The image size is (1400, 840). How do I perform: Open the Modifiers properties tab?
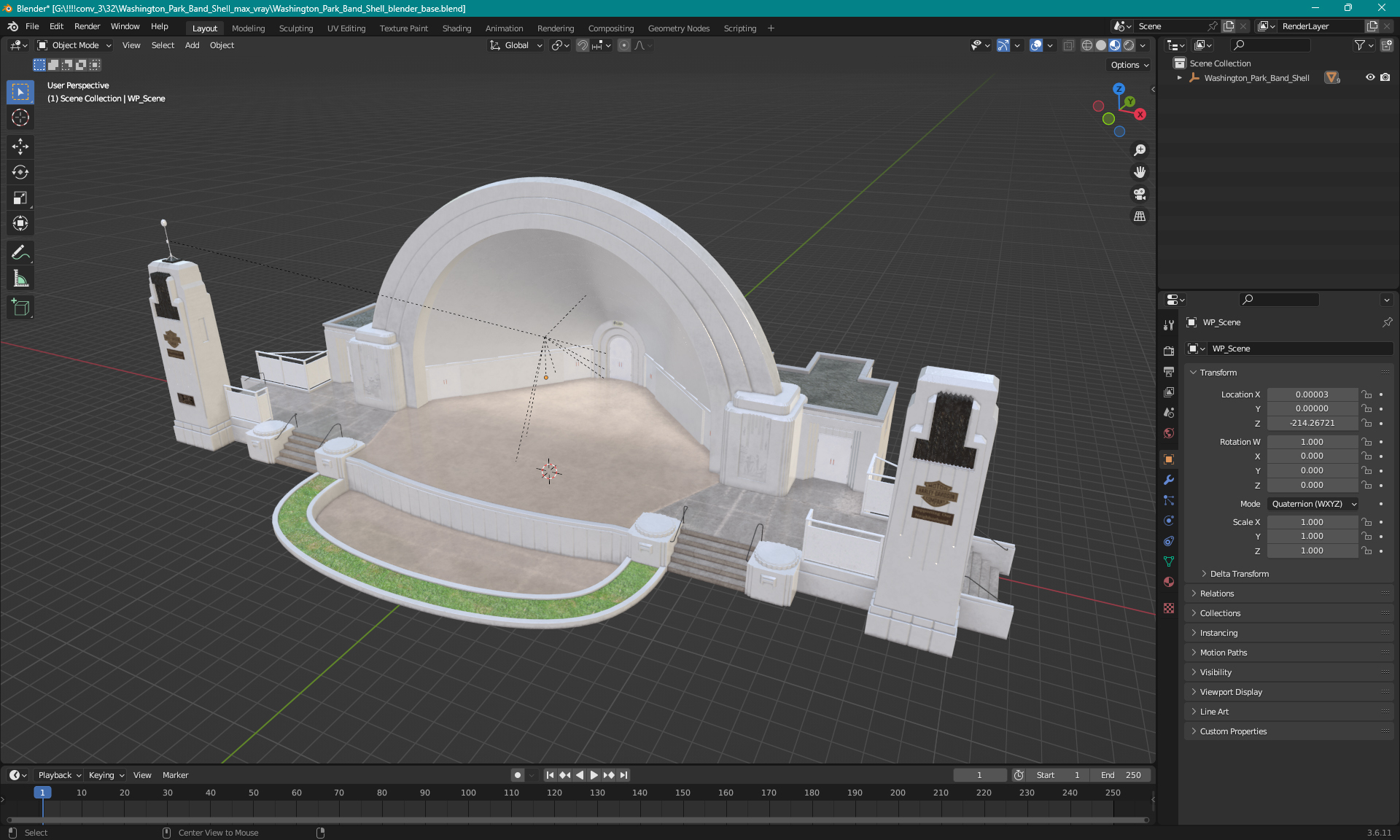1169,480
